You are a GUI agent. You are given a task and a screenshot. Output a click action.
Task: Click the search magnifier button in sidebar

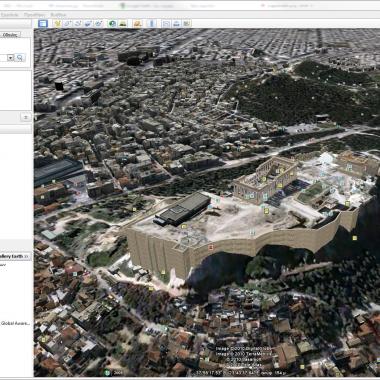pos(20,58)
